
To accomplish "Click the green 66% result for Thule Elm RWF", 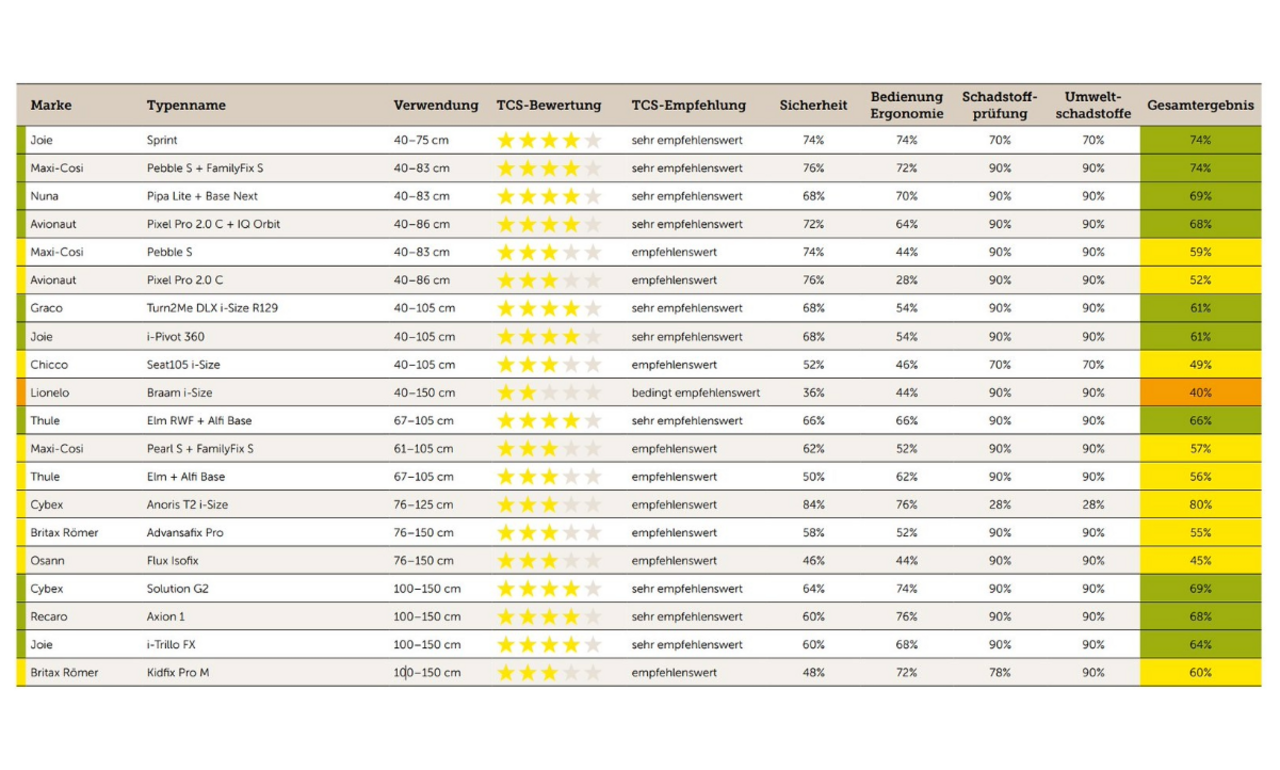I will (1200, 421).
